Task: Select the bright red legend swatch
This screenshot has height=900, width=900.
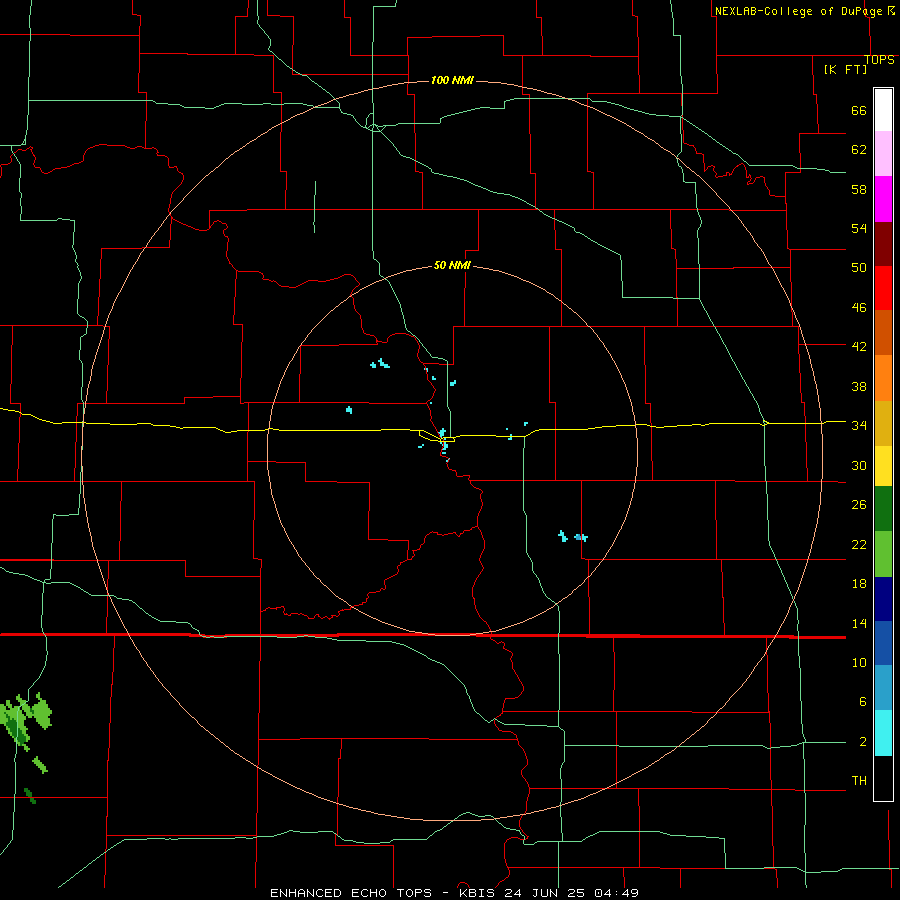Action: 883,288
